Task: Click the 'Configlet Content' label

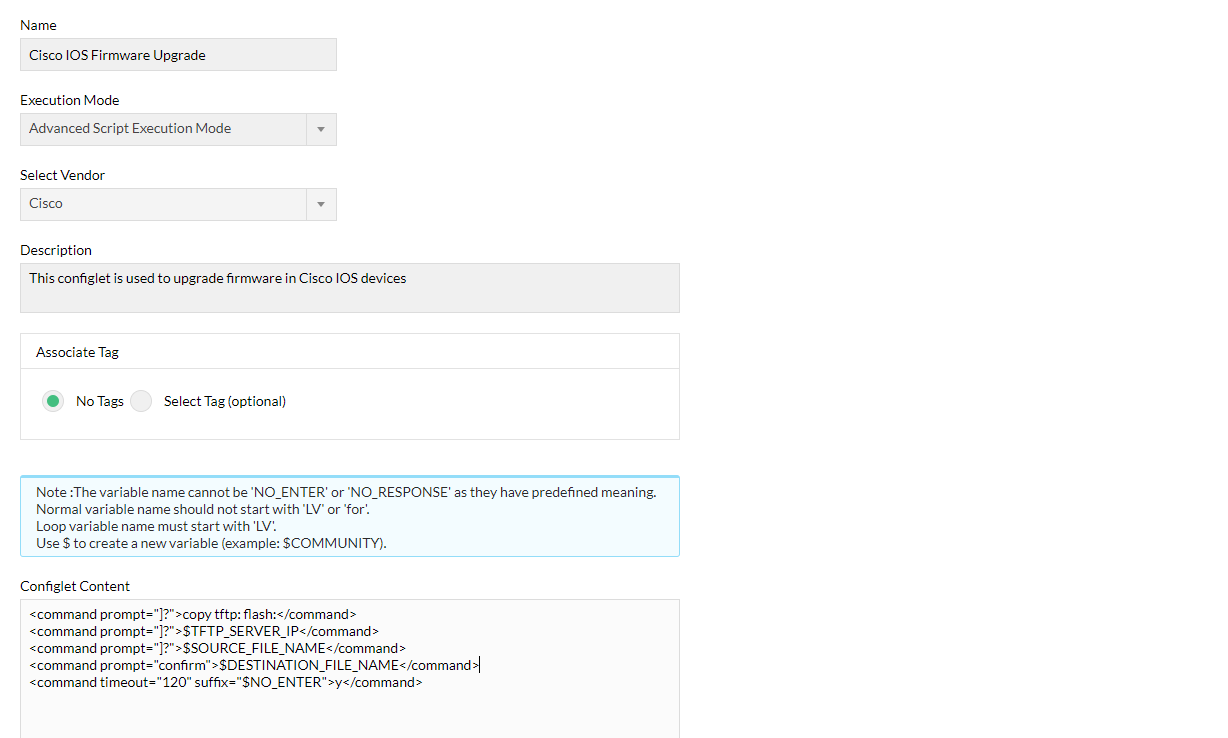Action: tap(75, 586)
